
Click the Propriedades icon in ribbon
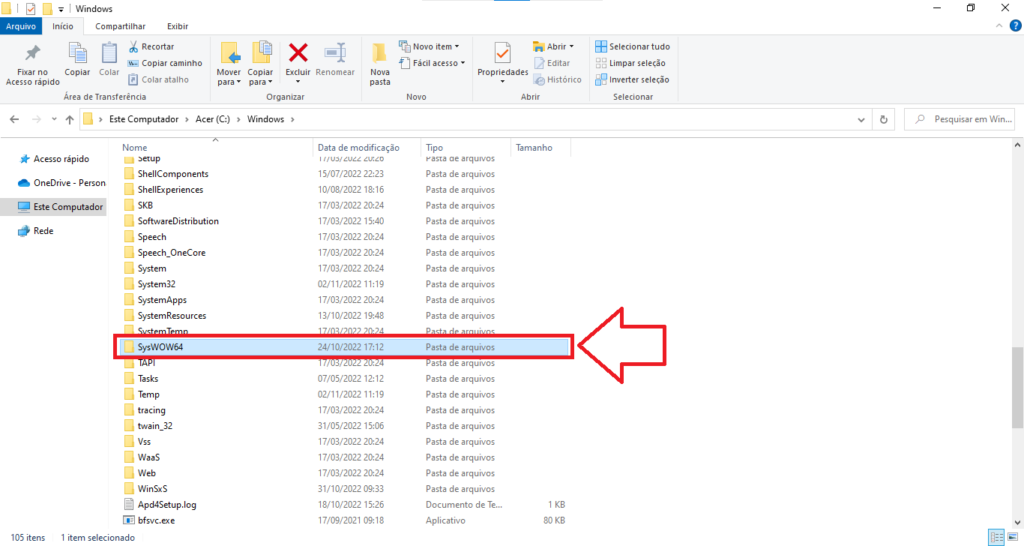click(502, 54)
